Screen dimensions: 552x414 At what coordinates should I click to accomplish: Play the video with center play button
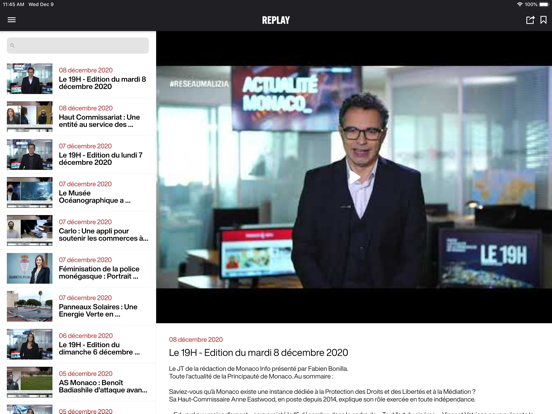(x=354, y=177)
